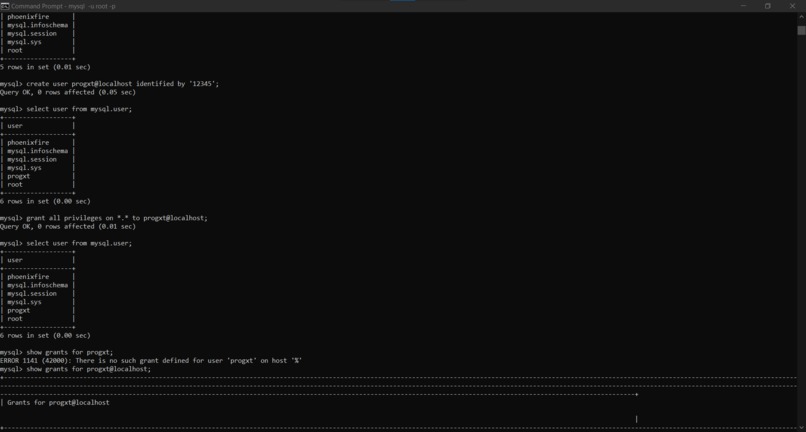Open the Command Prompt system menu icon
806x432 pixels.
tap(4, 6)
